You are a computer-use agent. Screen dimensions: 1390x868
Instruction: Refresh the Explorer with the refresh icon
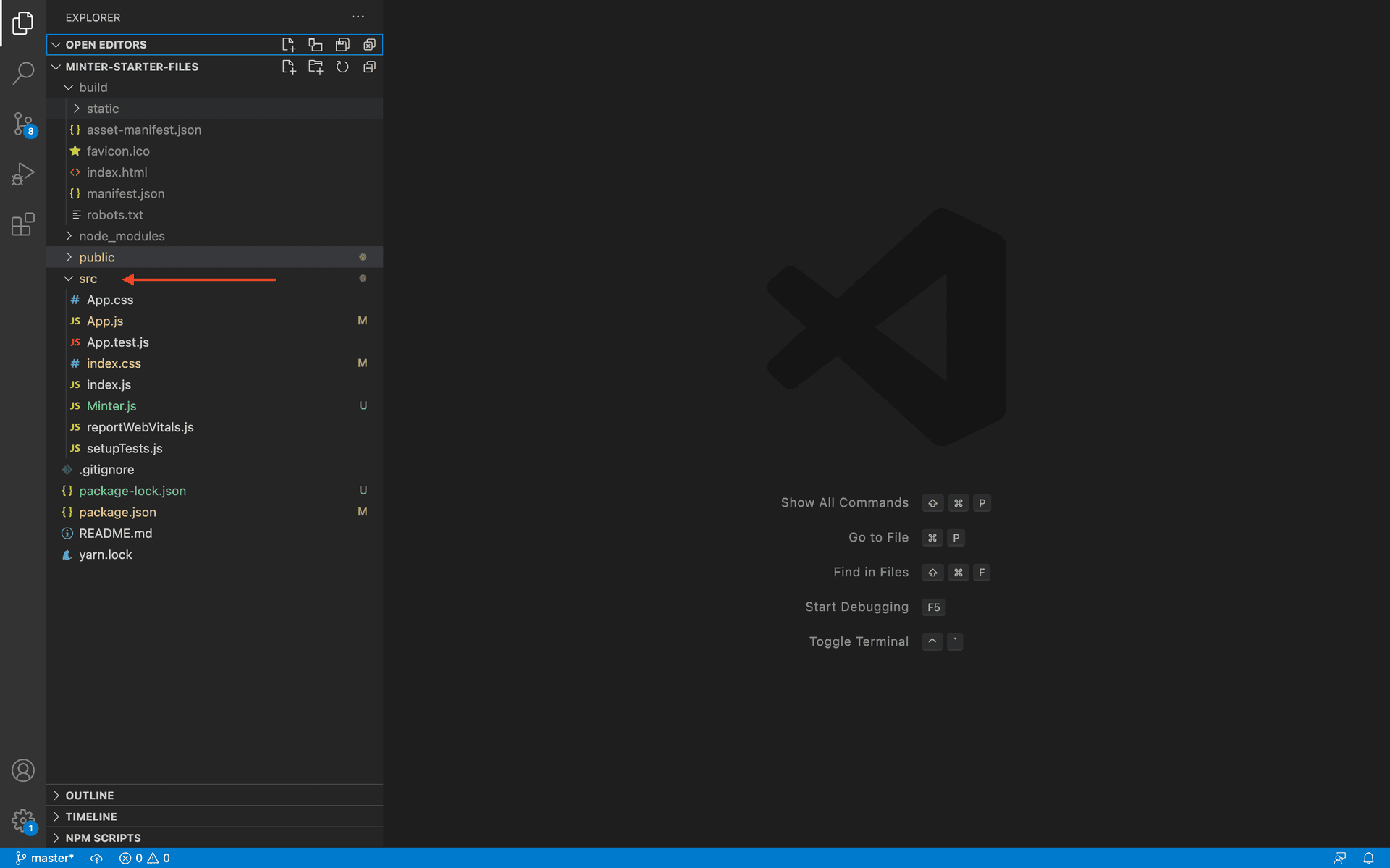(342, 66)
